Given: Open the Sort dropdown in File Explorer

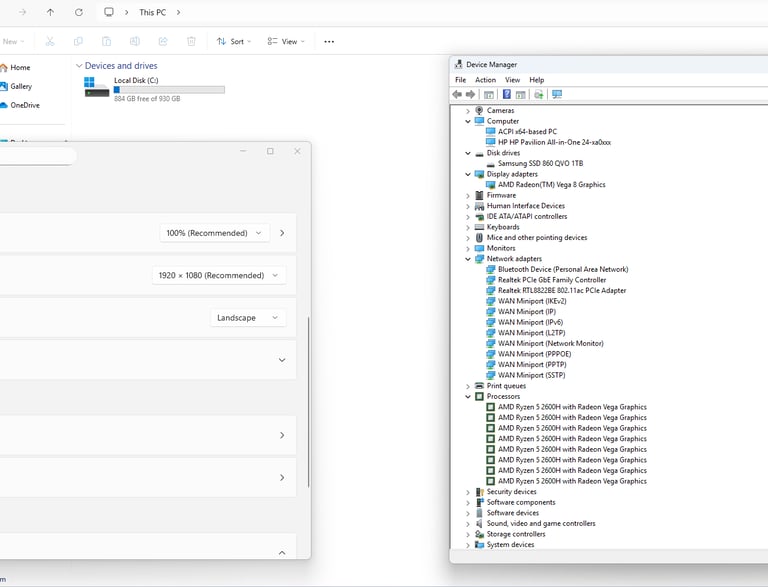Looking at the screenshot, I should [234, 42].
